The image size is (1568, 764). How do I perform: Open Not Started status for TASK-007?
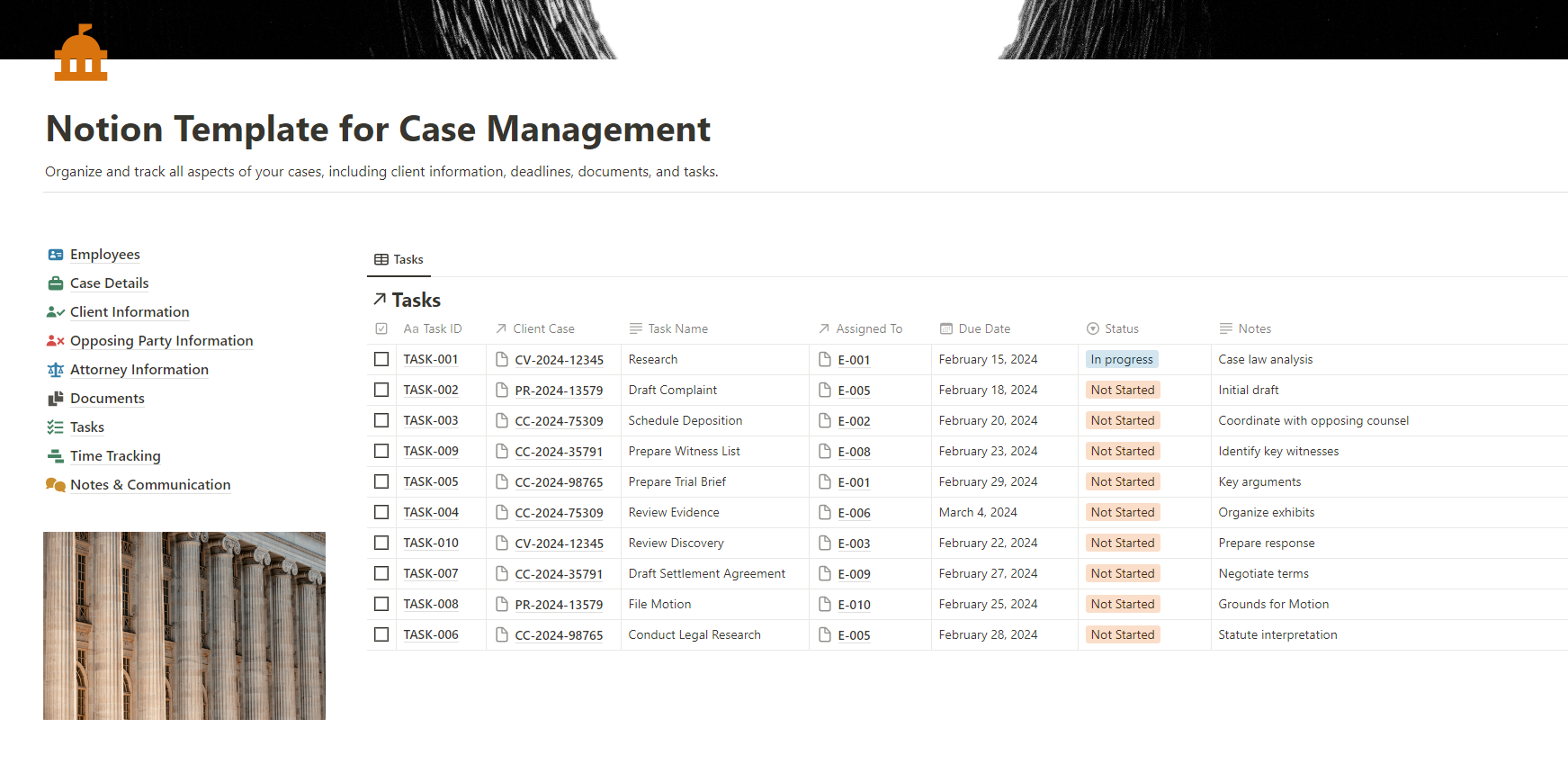point(1123,573)
